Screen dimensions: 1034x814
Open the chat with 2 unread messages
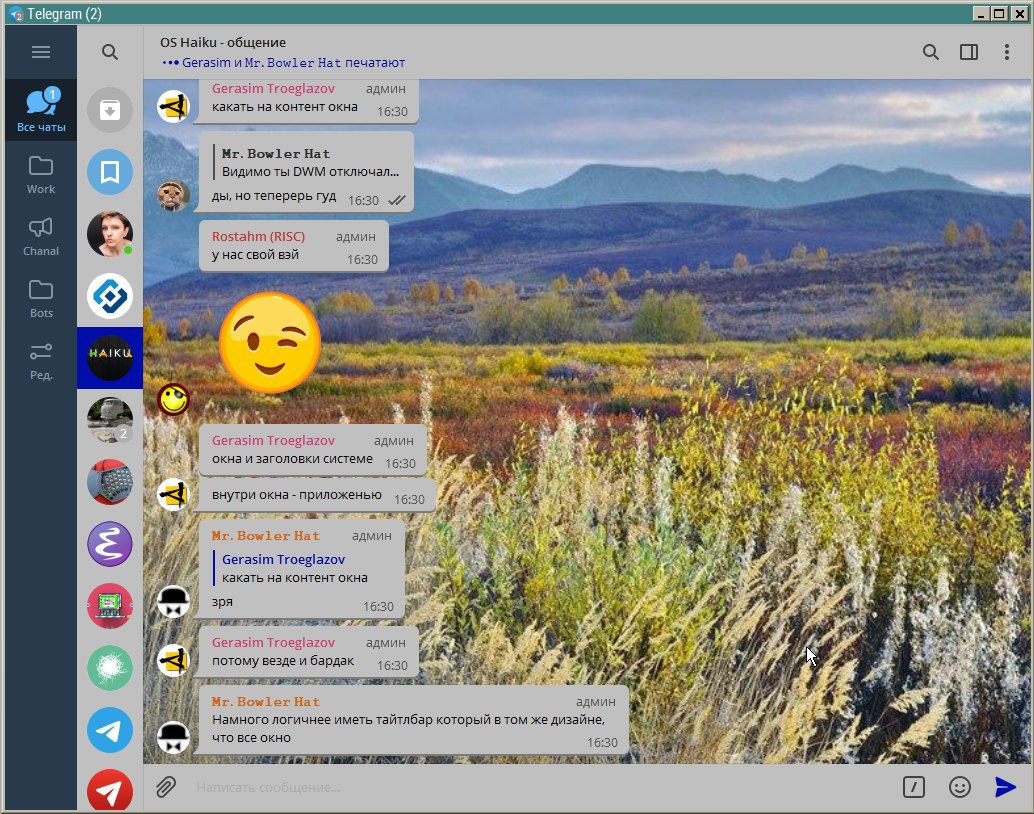pyautogui.click(x=110, y=420)
